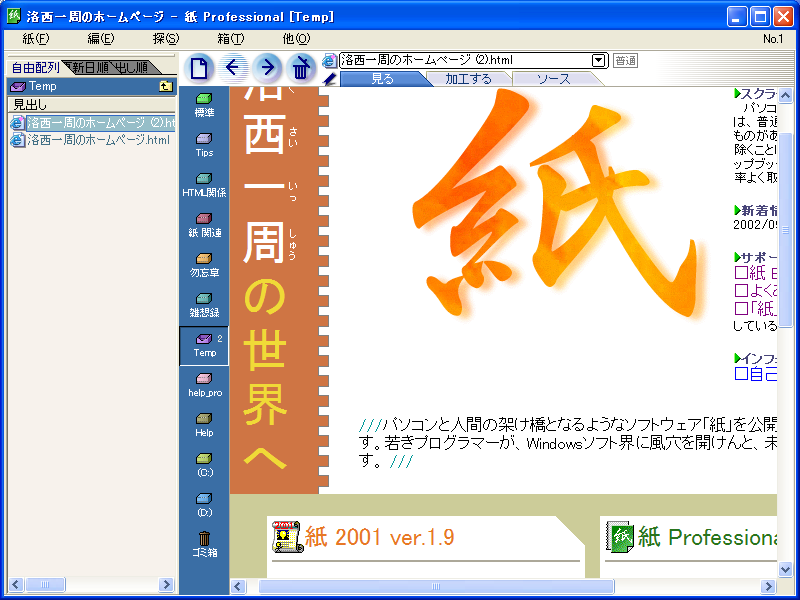
Task: Open the 紙(F) menu
Action: tap(35, 39)
